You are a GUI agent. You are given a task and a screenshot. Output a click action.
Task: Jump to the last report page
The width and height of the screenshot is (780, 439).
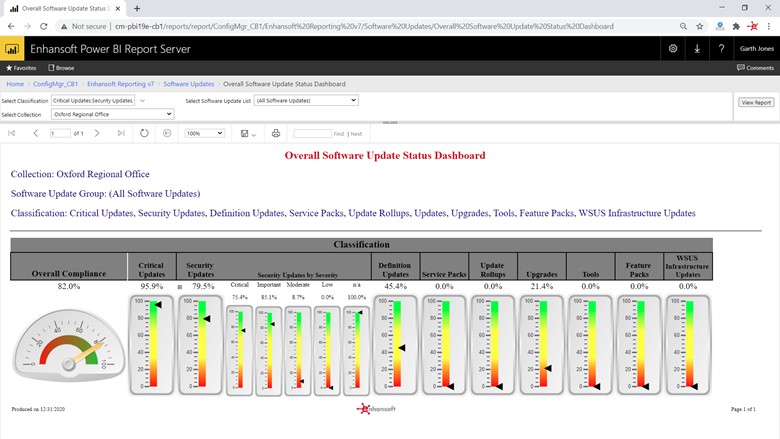click(121, 133)
